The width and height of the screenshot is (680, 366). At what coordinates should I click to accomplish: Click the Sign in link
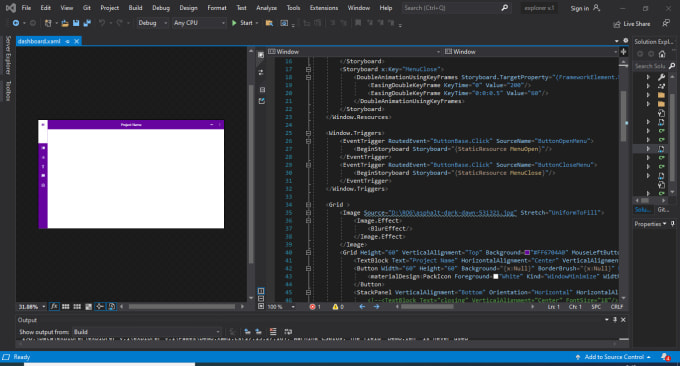coord(579,8)
